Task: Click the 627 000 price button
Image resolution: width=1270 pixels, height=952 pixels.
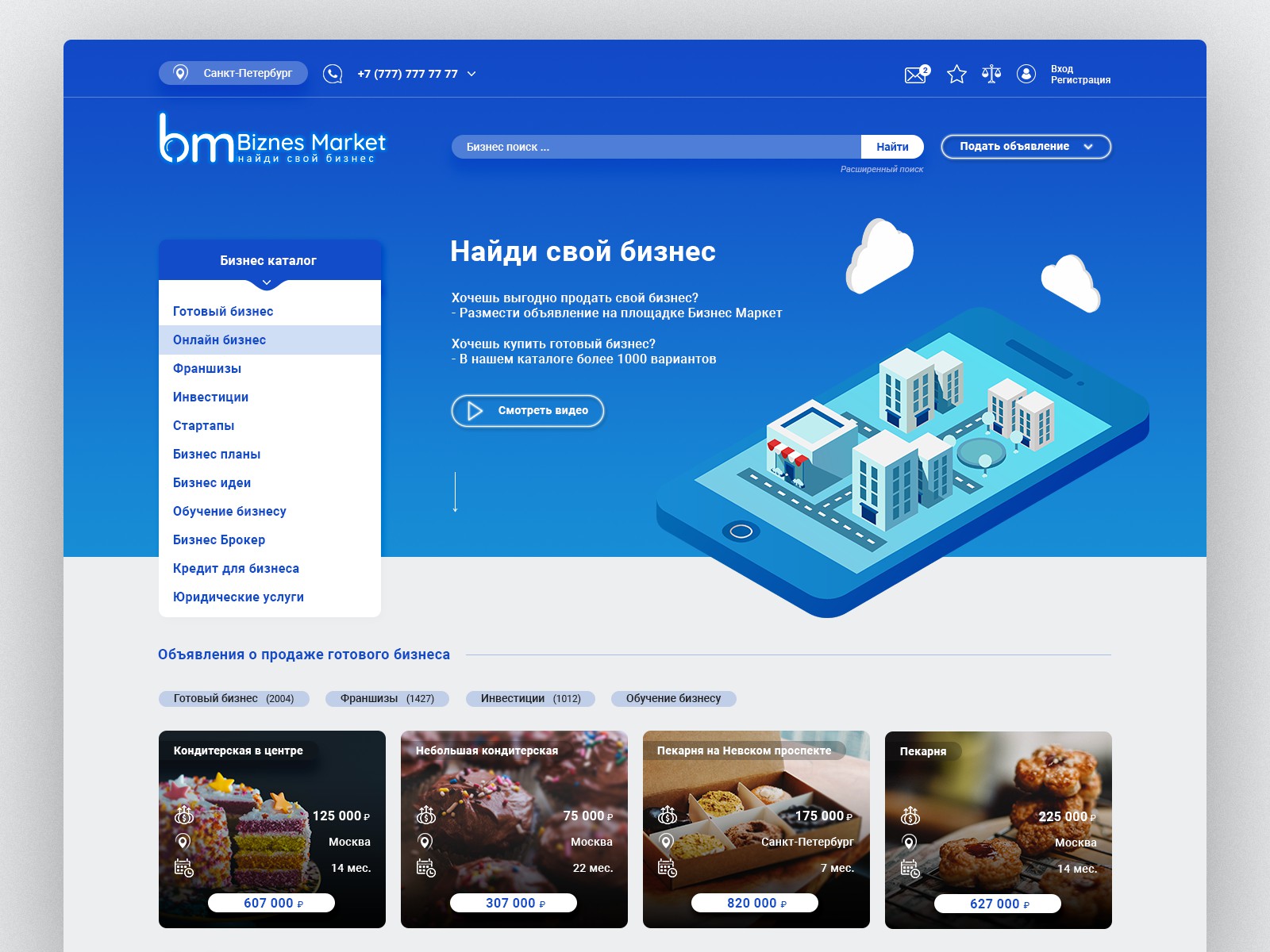Action: pyautogui.click(x=998, y=904)
